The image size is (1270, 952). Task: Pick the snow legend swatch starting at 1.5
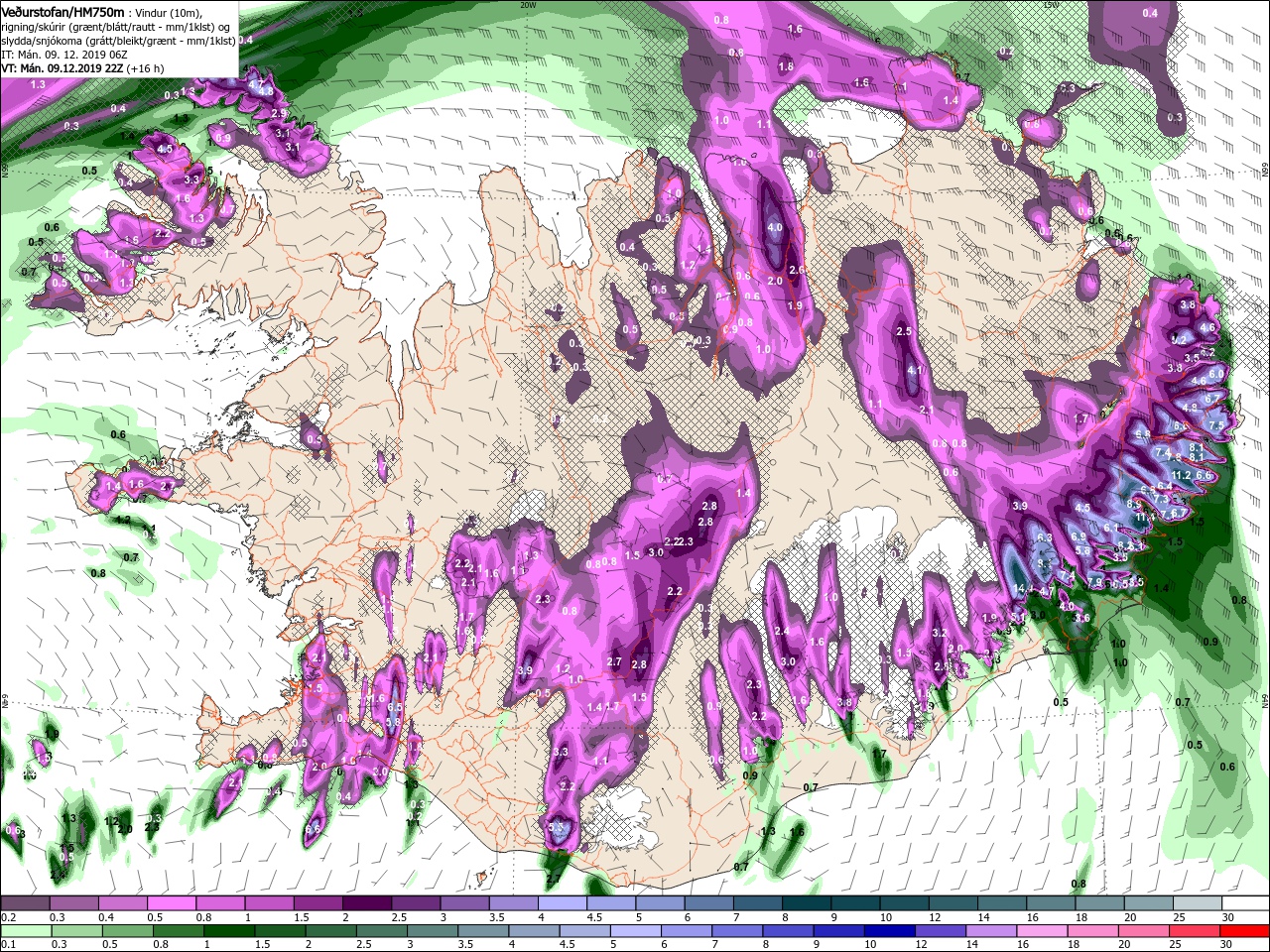[317, 903]
